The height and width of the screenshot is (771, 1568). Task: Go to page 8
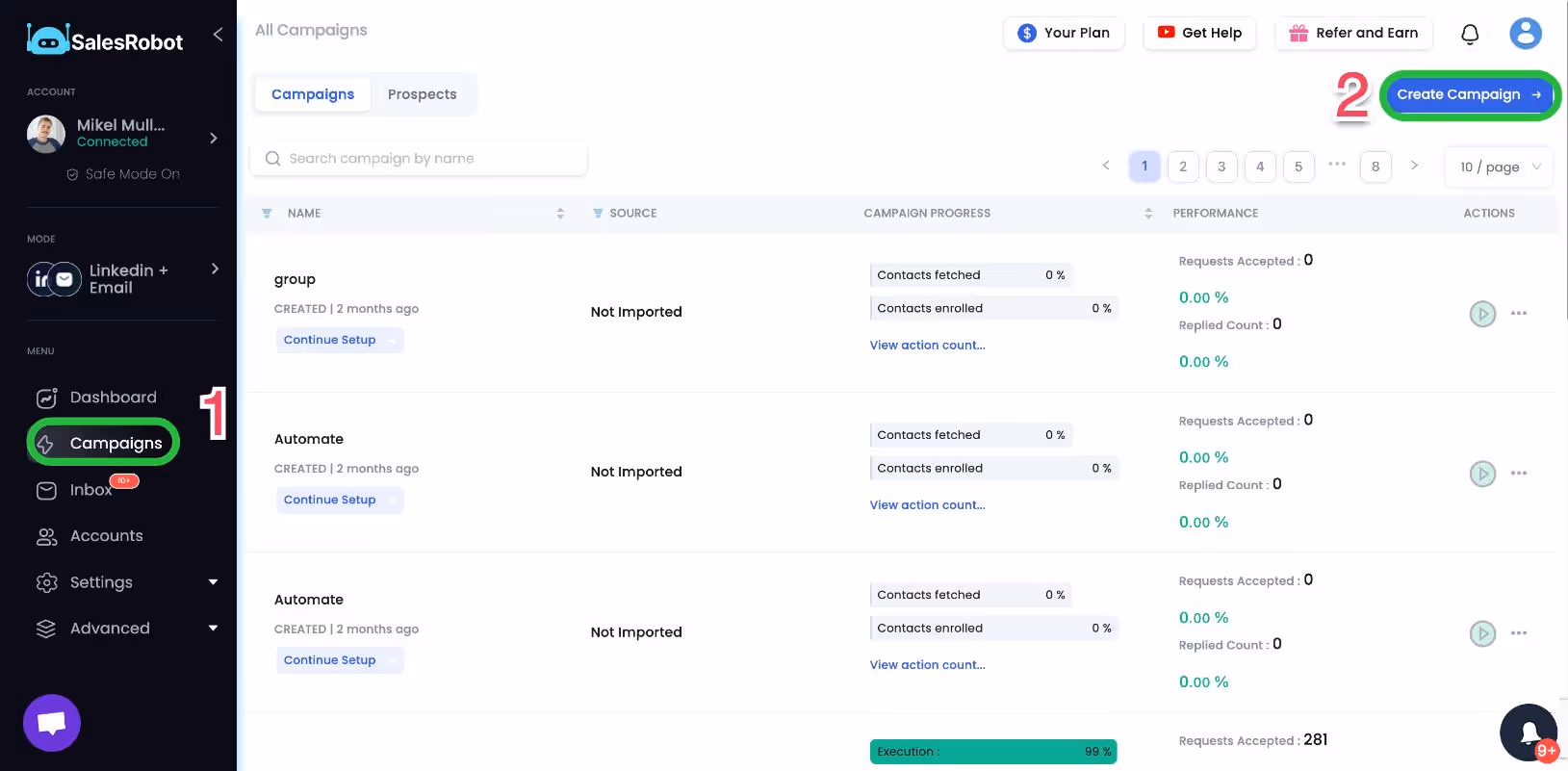point(1375,167)
